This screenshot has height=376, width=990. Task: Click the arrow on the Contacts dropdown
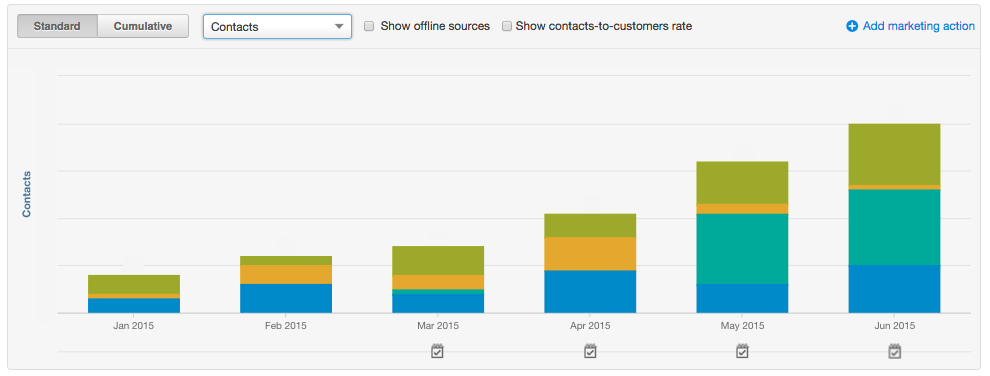[339, 26]
